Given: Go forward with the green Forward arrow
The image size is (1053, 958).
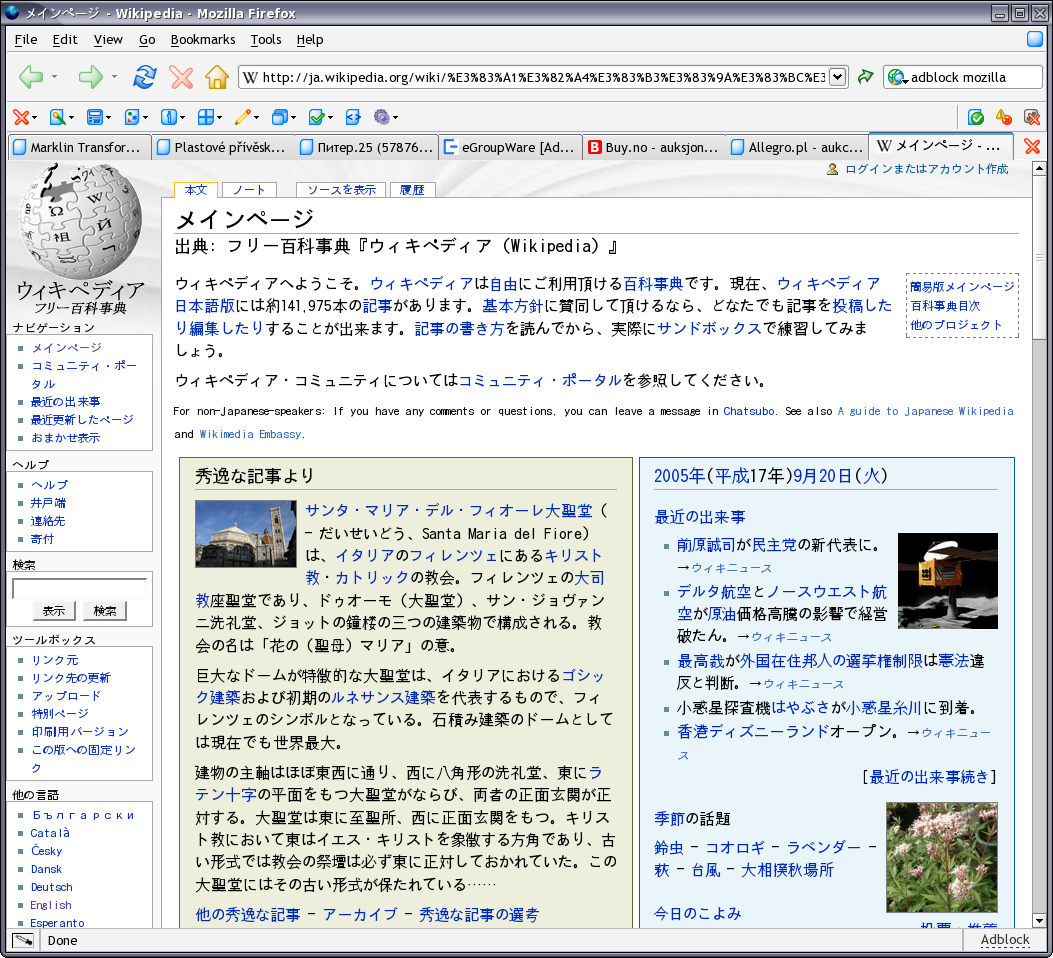Looking at the screenshot, I should point(90,77).
